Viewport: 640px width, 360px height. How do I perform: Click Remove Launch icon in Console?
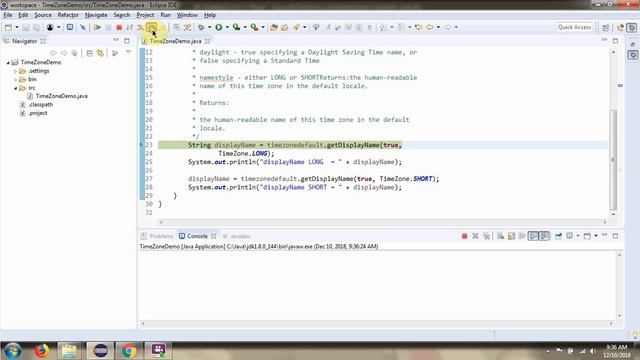coord(475,236)
